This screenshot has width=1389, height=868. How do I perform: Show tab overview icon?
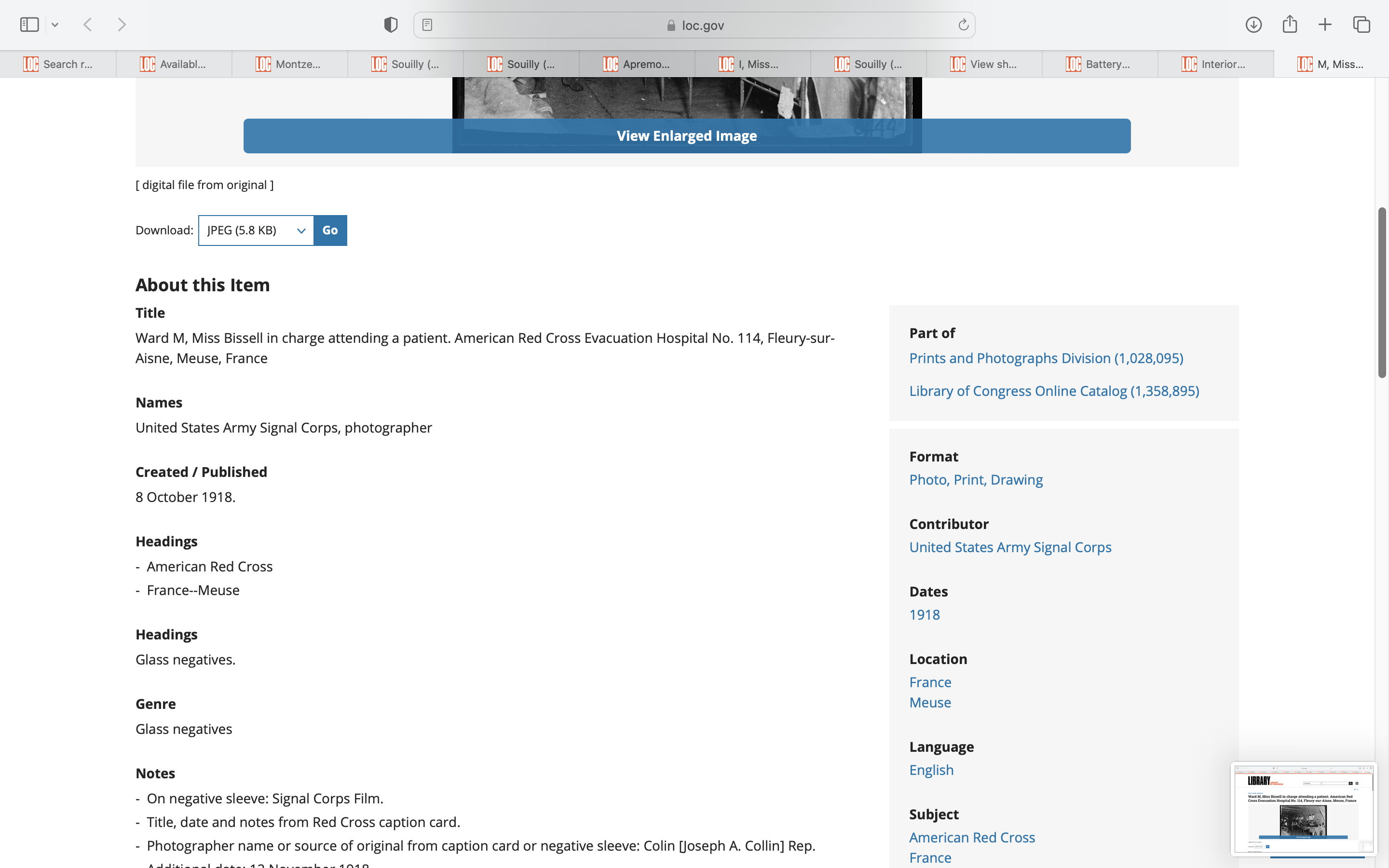pos(1362,25)
